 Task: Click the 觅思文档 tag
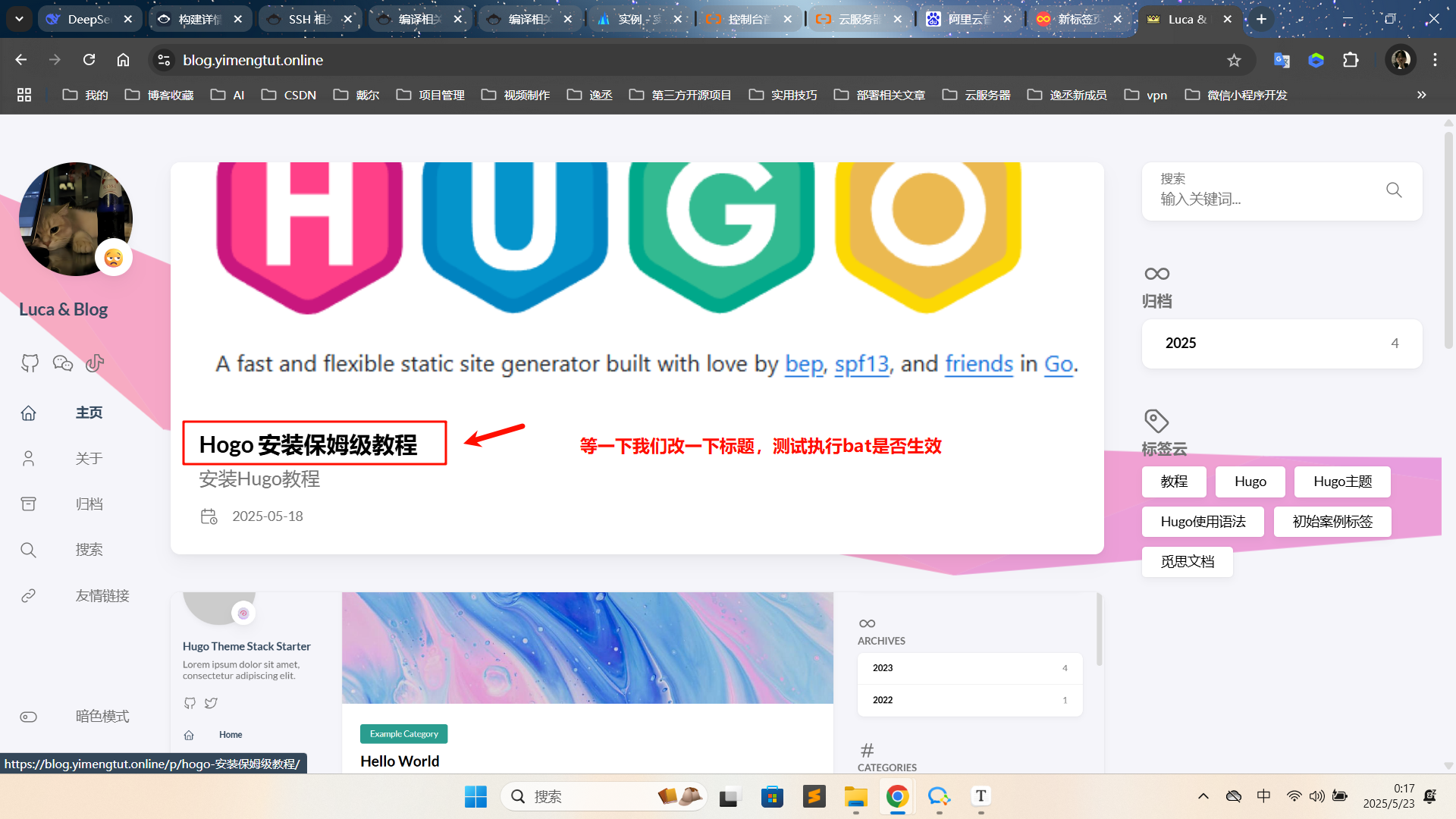tap(1188, 562)
